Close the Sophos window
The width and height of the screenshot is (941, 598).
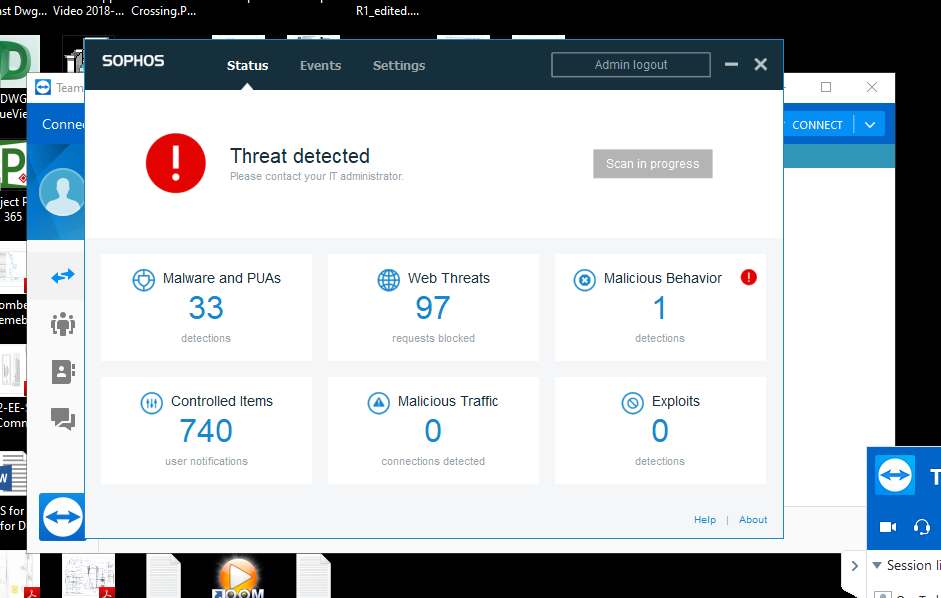tap(760, 64)
